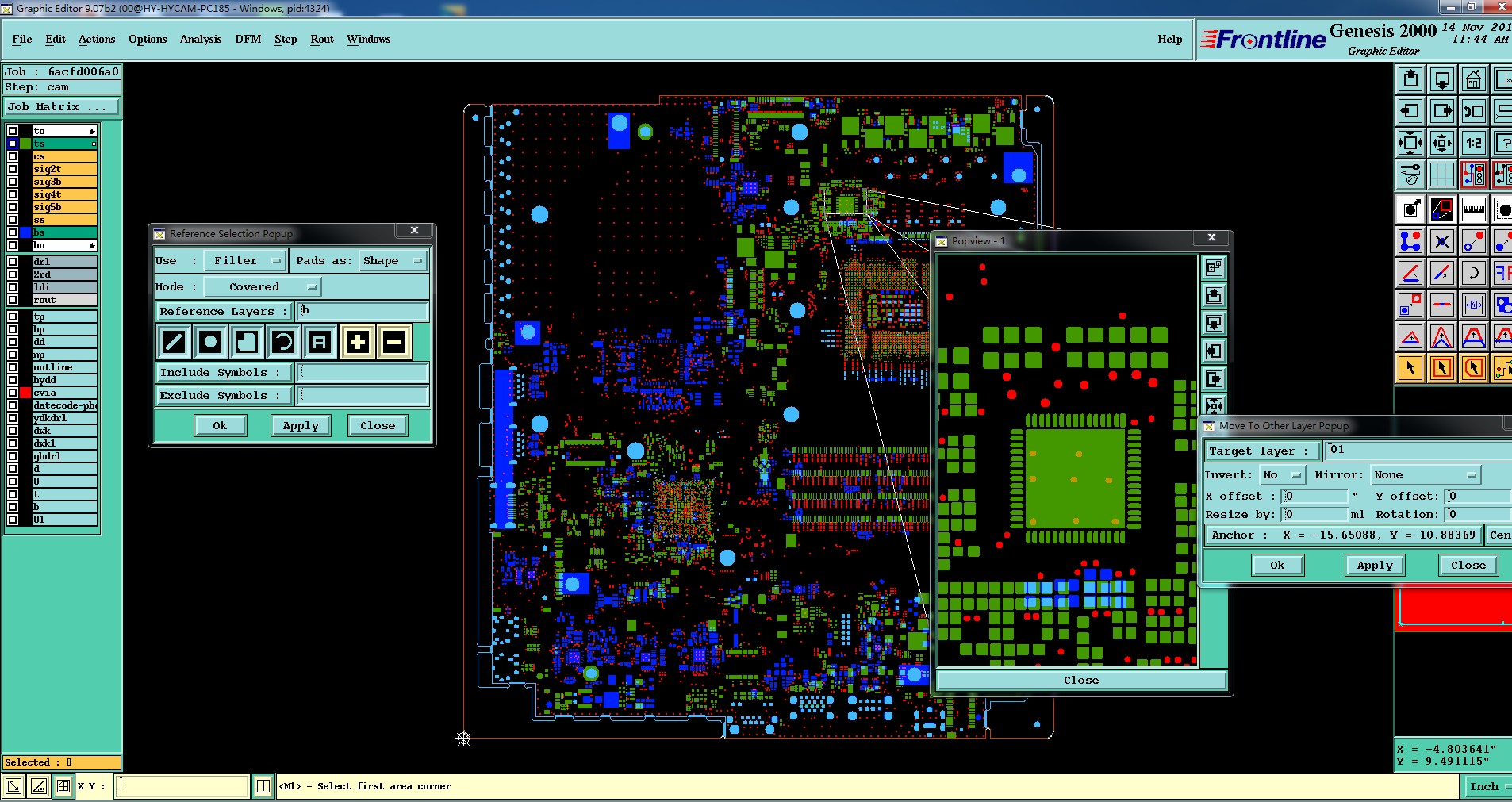This screenshot has height=802, width=1512.
Task: Select the single-select arrow tool
Action: 1410,368
